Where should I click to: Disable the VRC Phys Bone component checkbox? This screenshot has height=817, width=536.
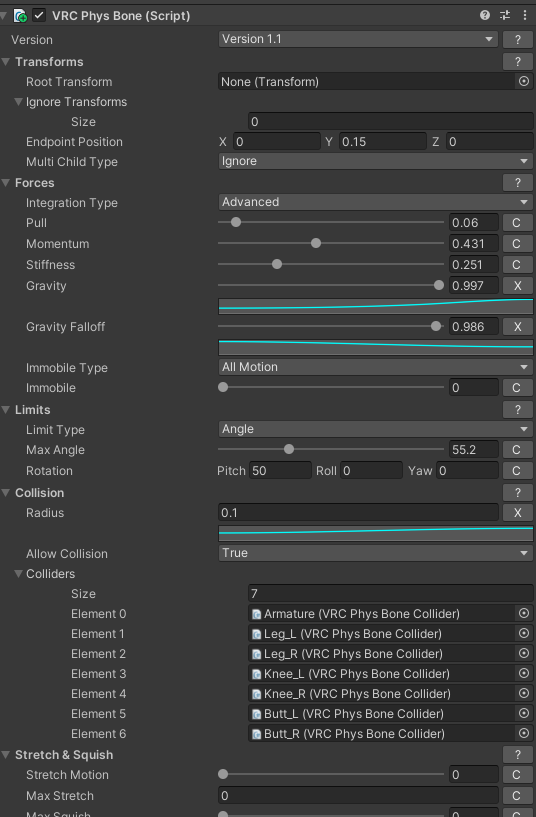pos(39,16)
